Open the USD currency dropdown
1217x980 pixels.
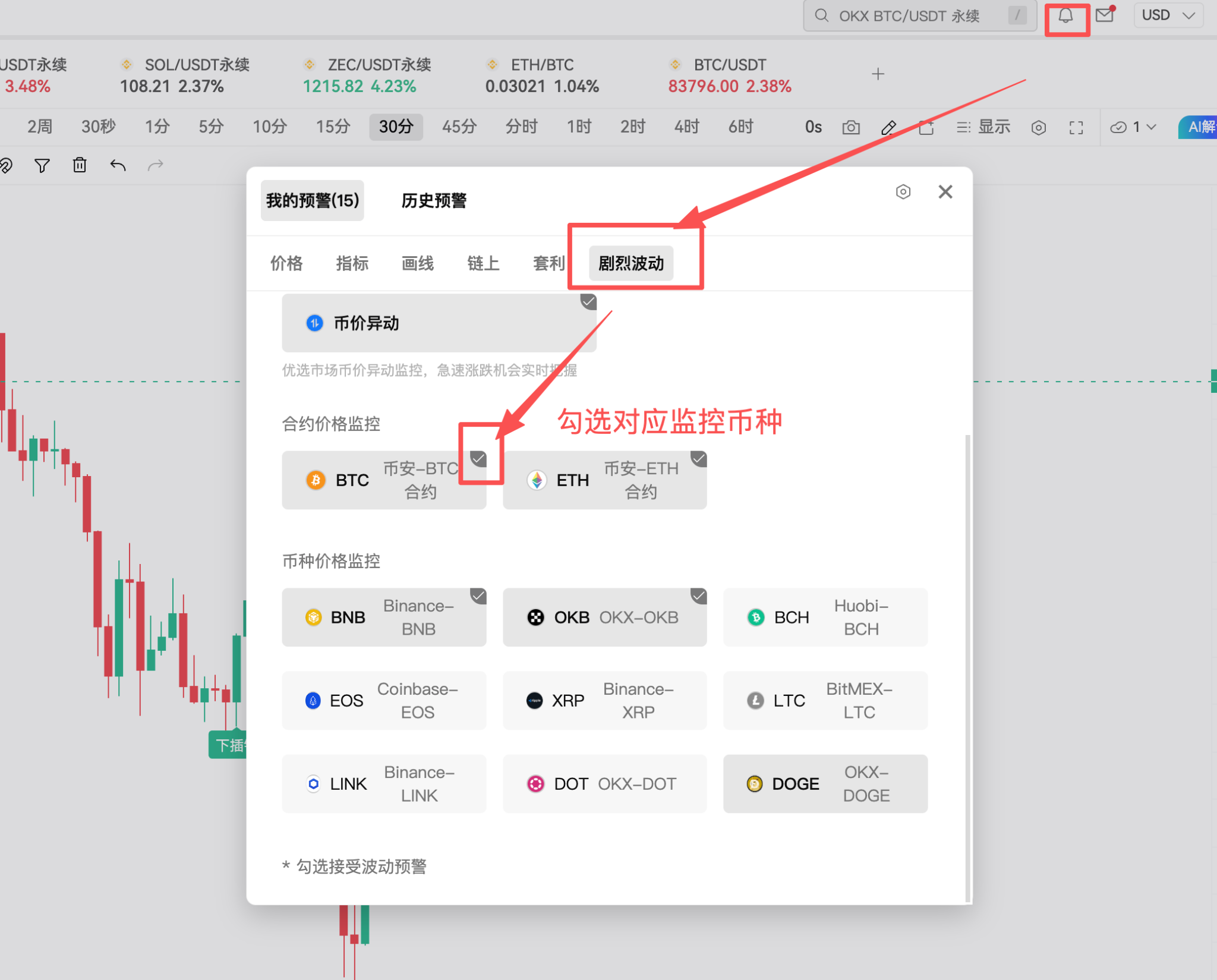click(1168, 15)
